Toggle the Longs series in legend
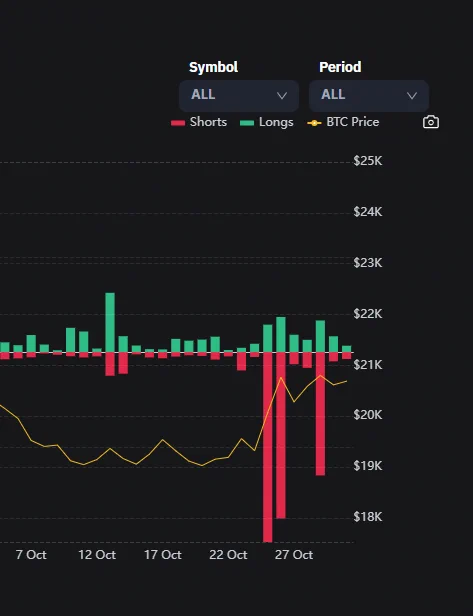Screen dimensions: 473x616 pos(267,122)
